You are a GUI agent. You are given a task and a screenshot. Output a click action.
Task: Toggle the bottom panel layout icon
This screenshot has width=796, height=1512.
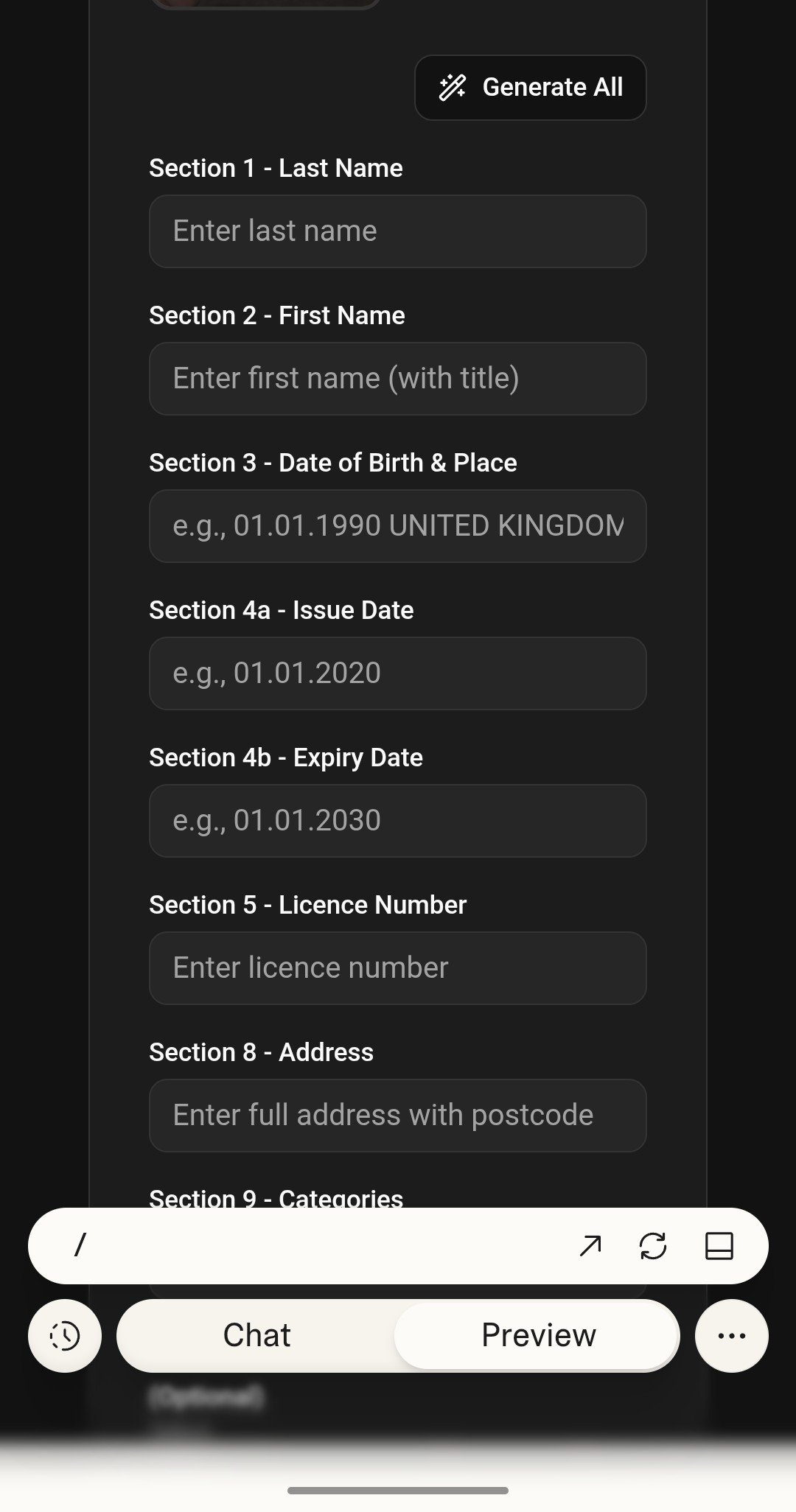tap(719, 1246)
